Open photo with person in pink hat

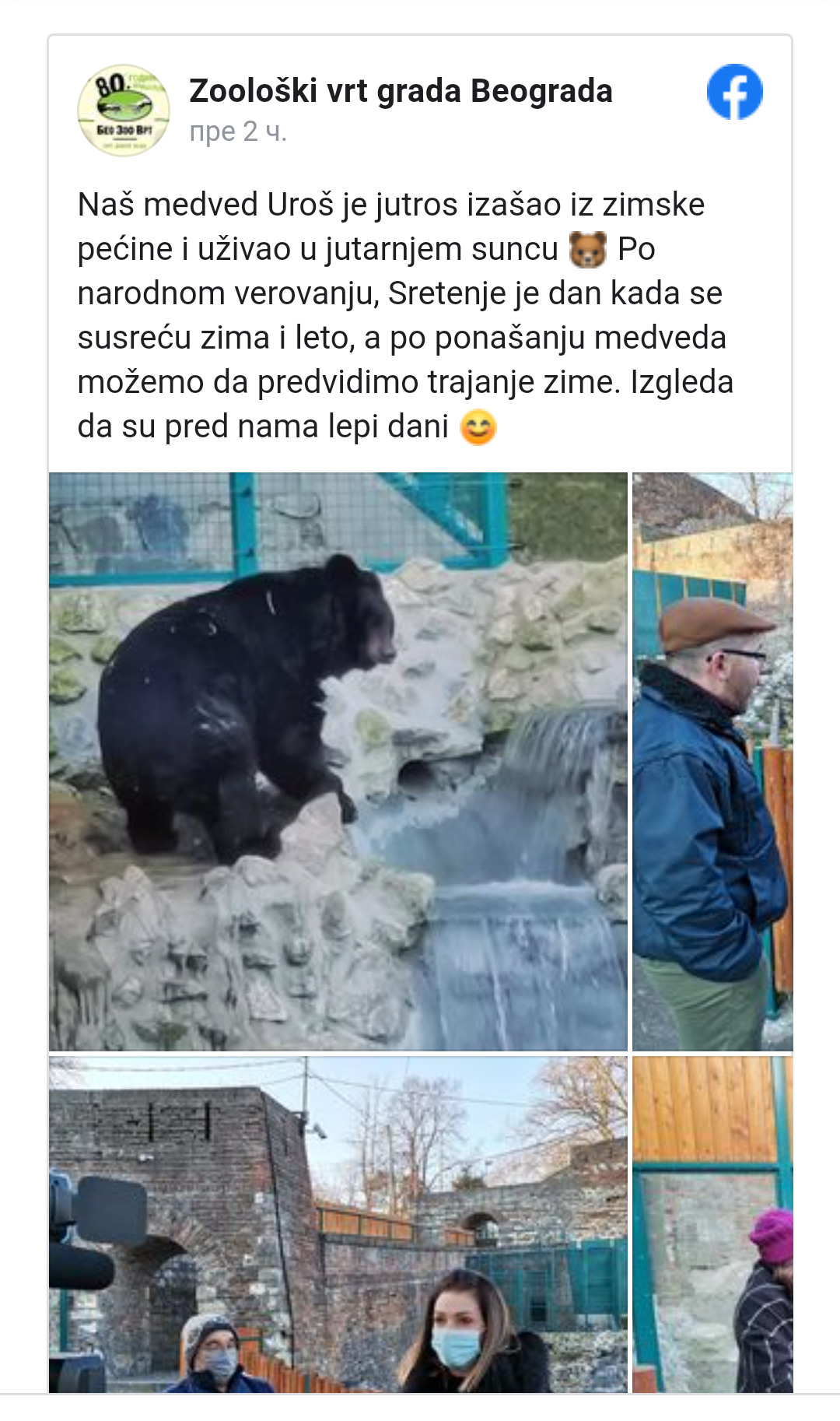coord(712,1224)
